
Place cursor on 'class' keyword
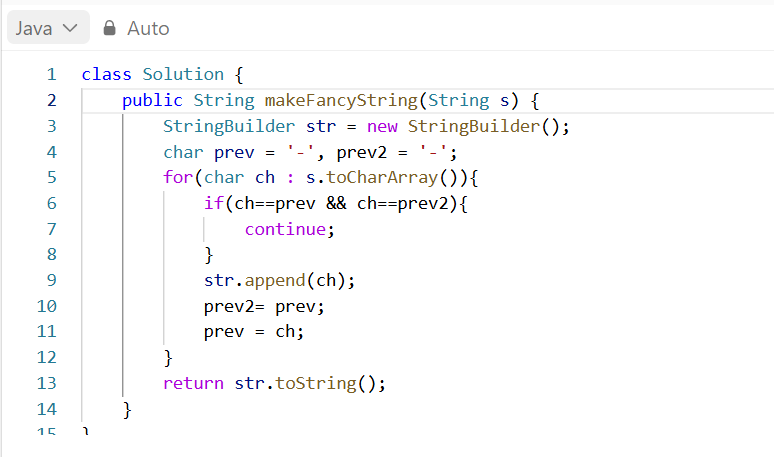click(x=107, y=75)
